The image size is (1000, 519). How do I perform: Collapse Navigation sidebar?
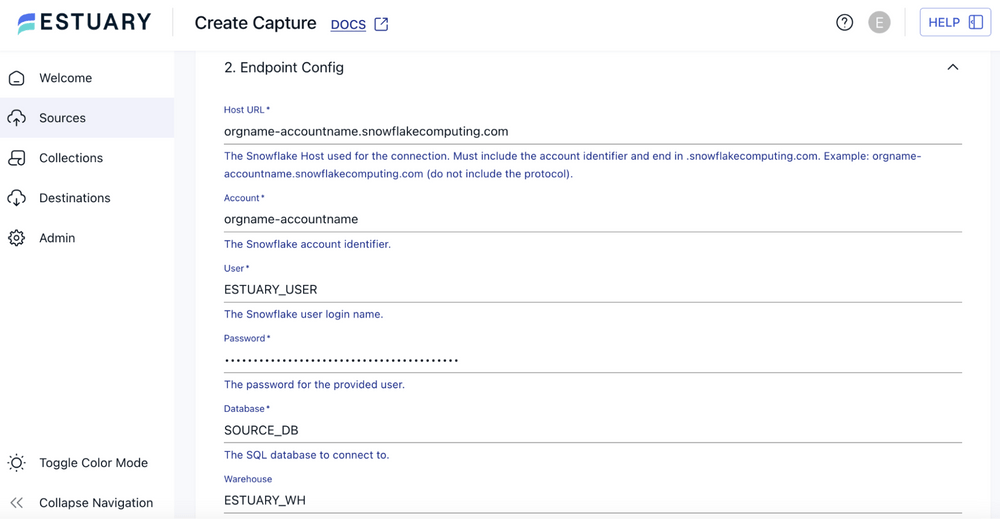click(x=95, y=503)
